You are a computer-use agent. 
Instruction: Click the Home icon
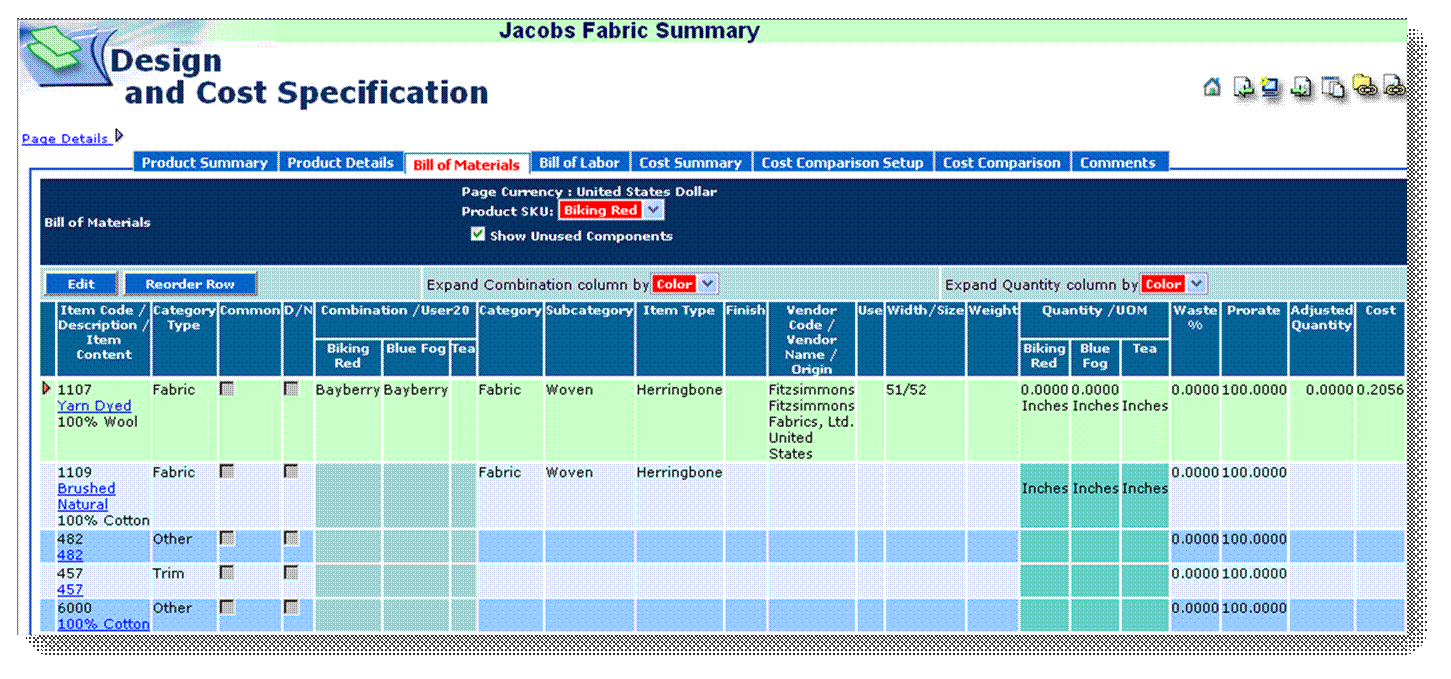click(x=1212, y=88)
